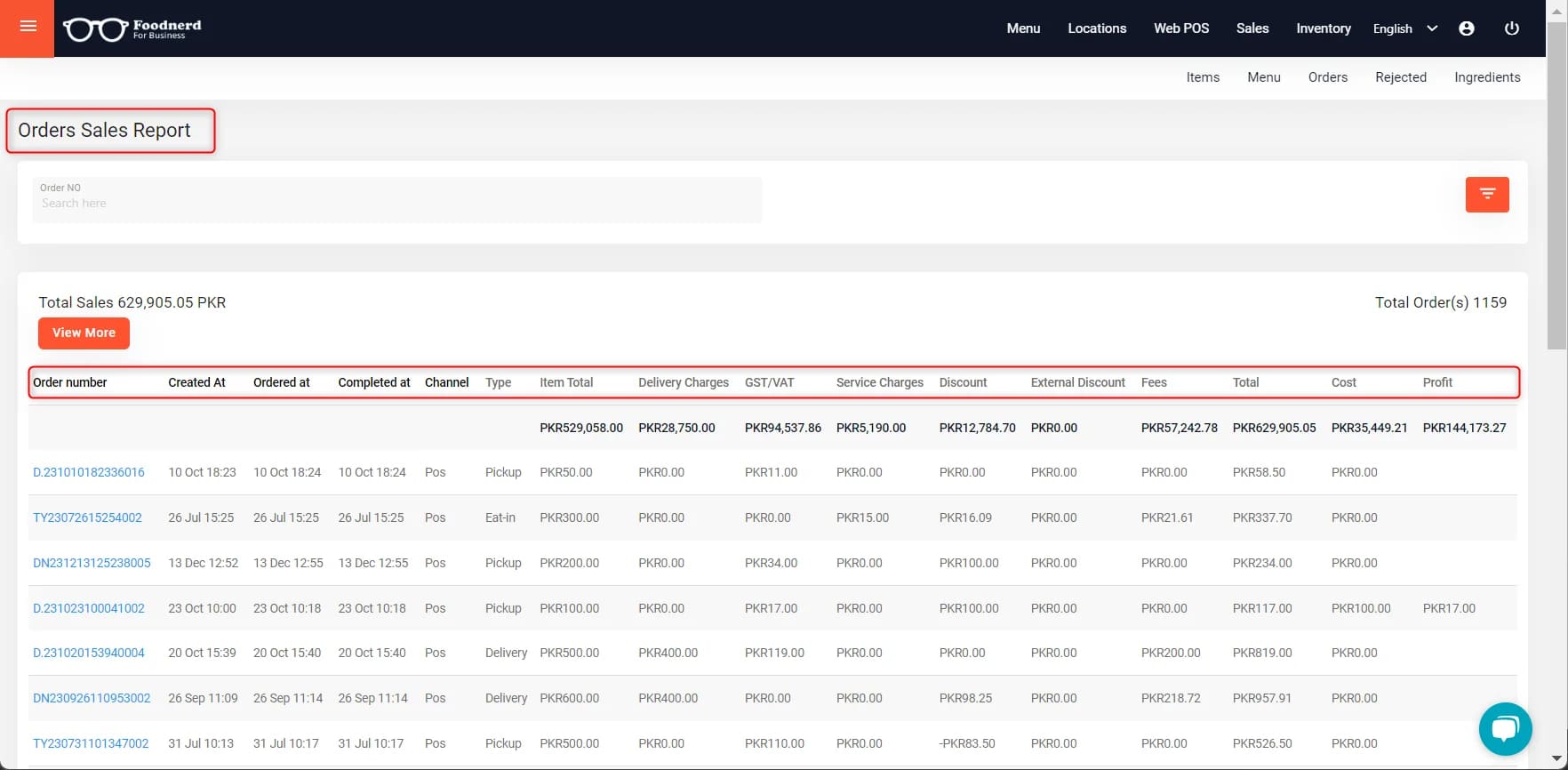Open the orange filter button
Screen dimensions: 1568x770
pyautogui.click(x=1487, y=195)
